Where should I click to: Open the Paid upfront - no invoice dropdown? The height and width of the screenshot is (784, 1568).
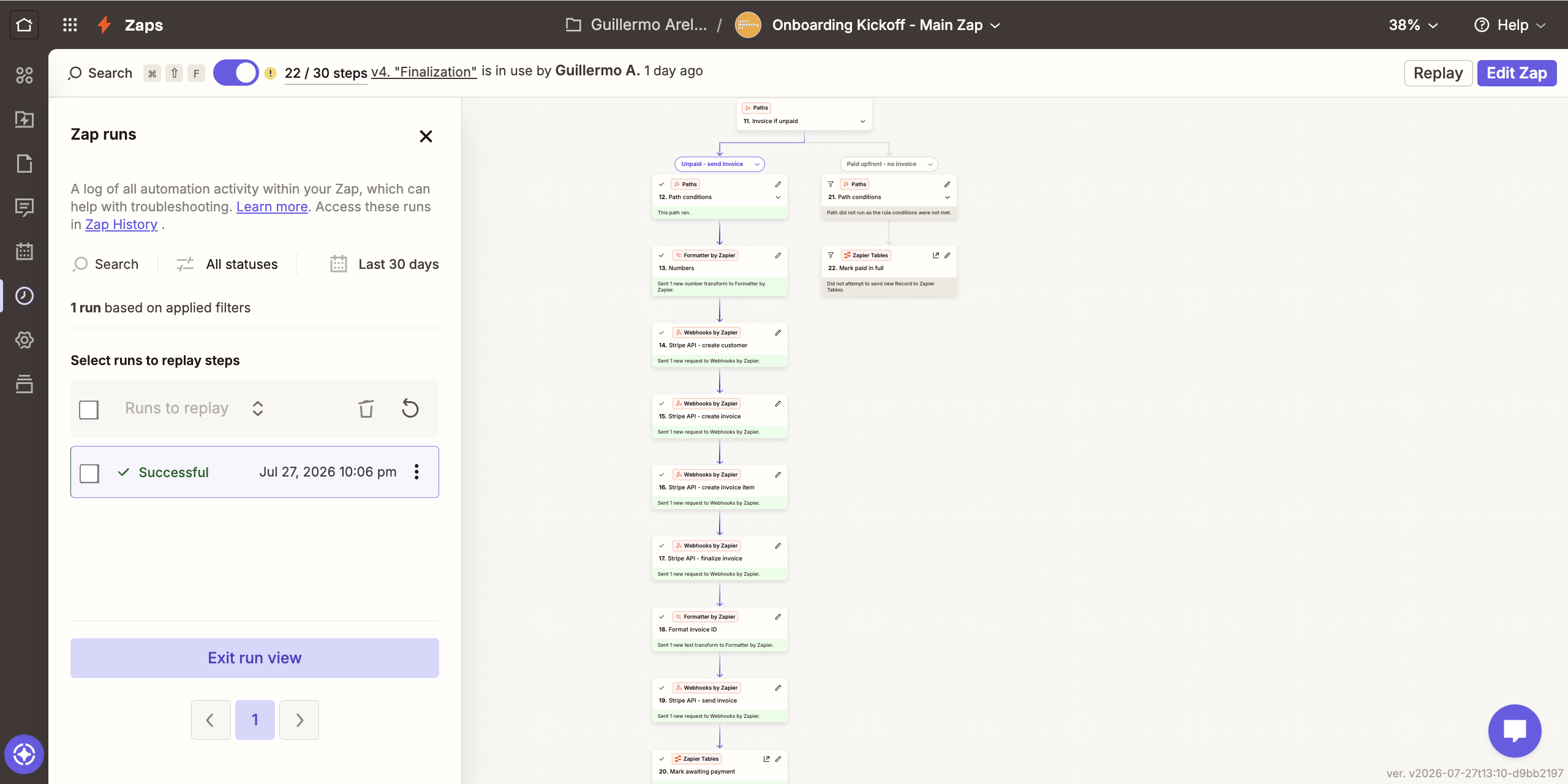click(889, 164)
